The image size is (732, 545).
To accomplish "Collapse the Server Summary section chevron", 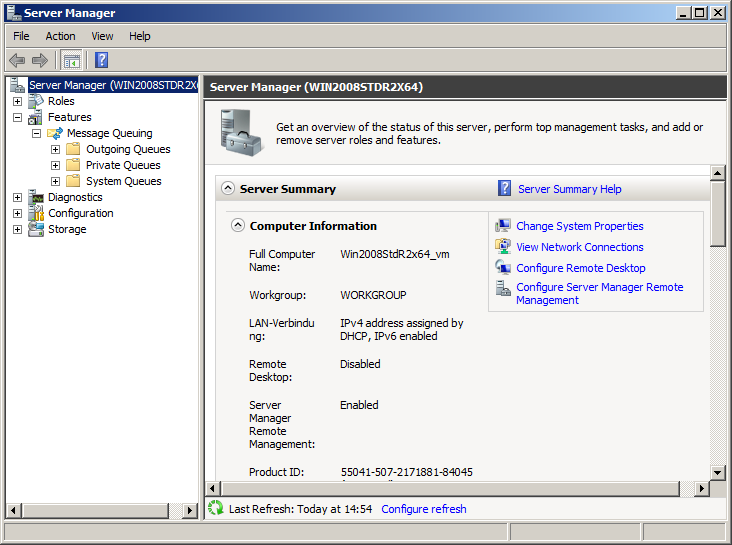I will click(x=227, y=188).
